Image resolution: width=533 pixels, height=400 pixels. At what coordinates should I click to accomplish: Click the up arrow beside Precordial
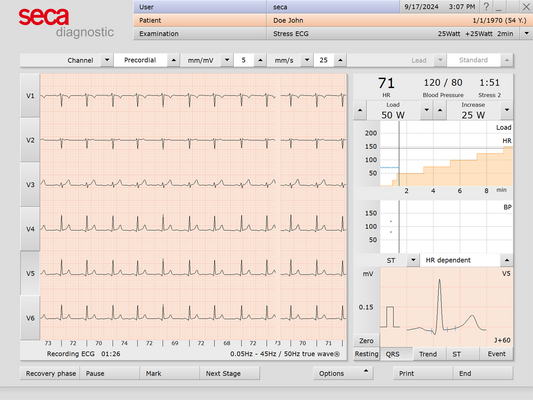(x=174, y=60)
